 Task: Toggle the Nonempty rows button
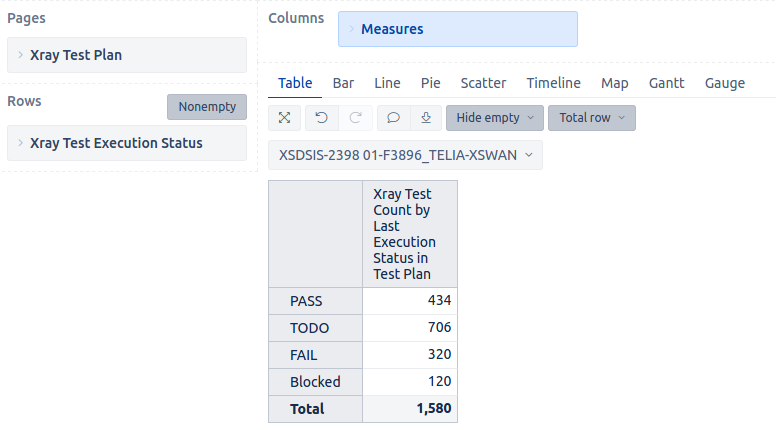point(207,107)
